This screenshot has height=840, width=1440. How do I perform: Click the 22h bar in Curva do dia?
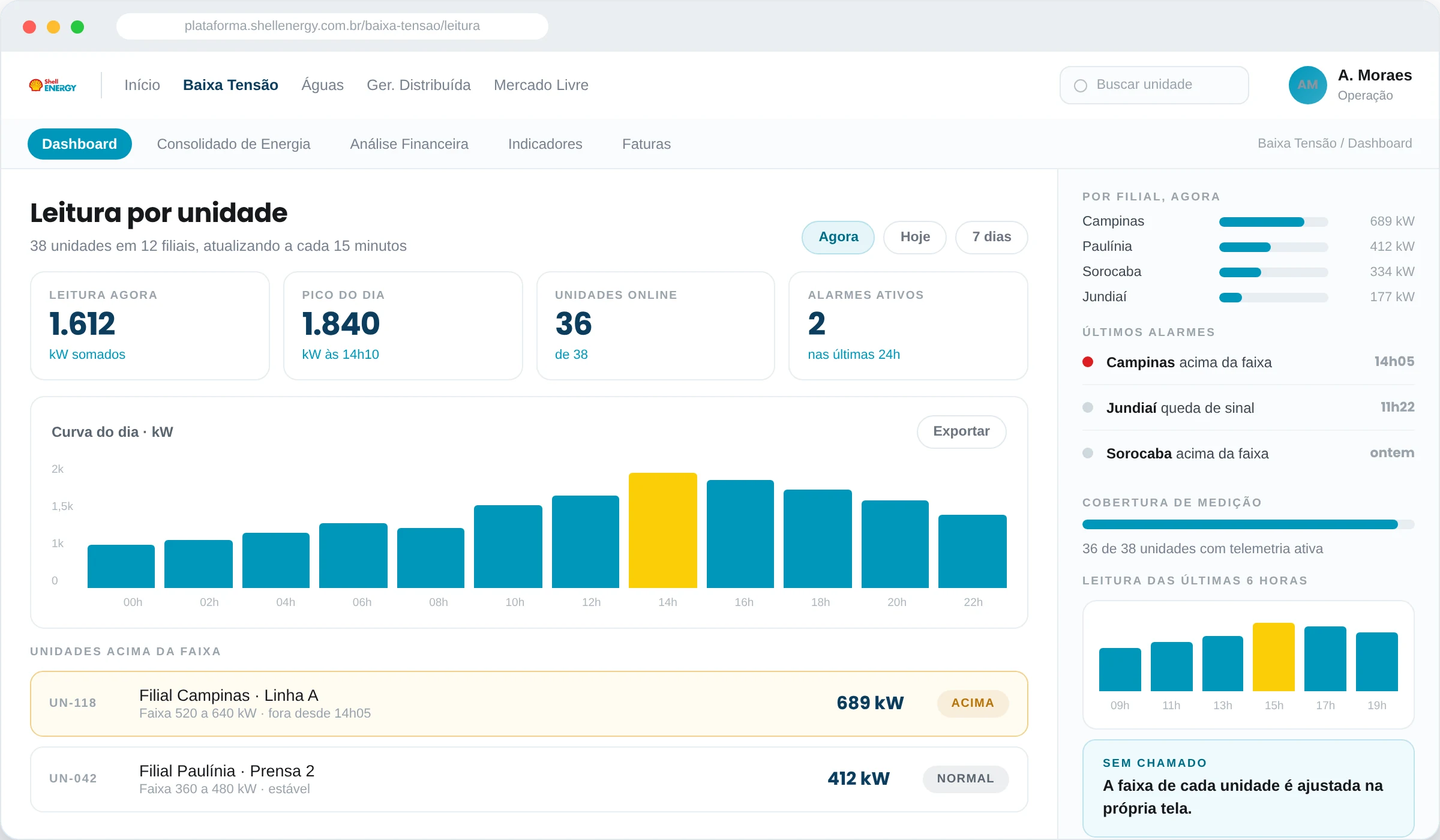pyautogui.click(x=972, y=551)
